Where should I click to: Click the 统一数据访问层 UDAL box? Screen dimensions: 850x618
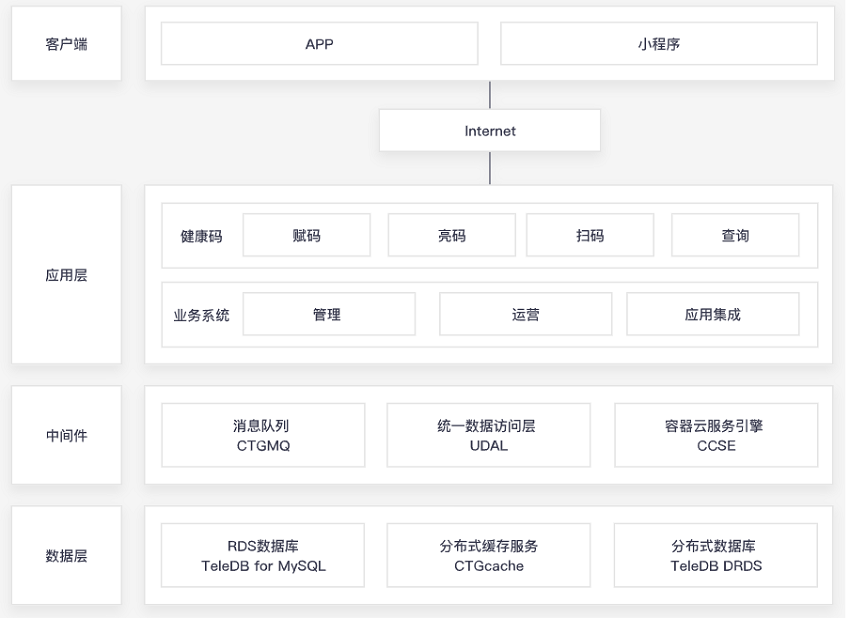488,435
